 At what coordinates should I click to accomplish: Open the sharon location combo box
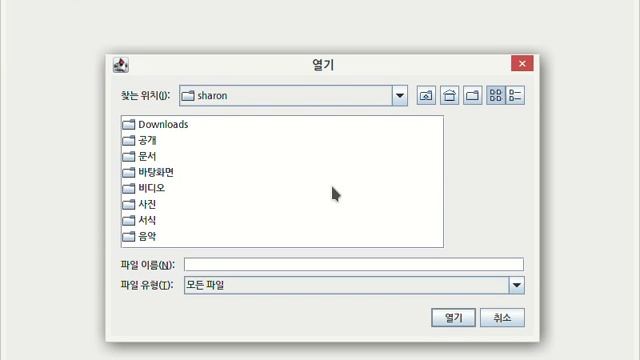click(293, 96)
